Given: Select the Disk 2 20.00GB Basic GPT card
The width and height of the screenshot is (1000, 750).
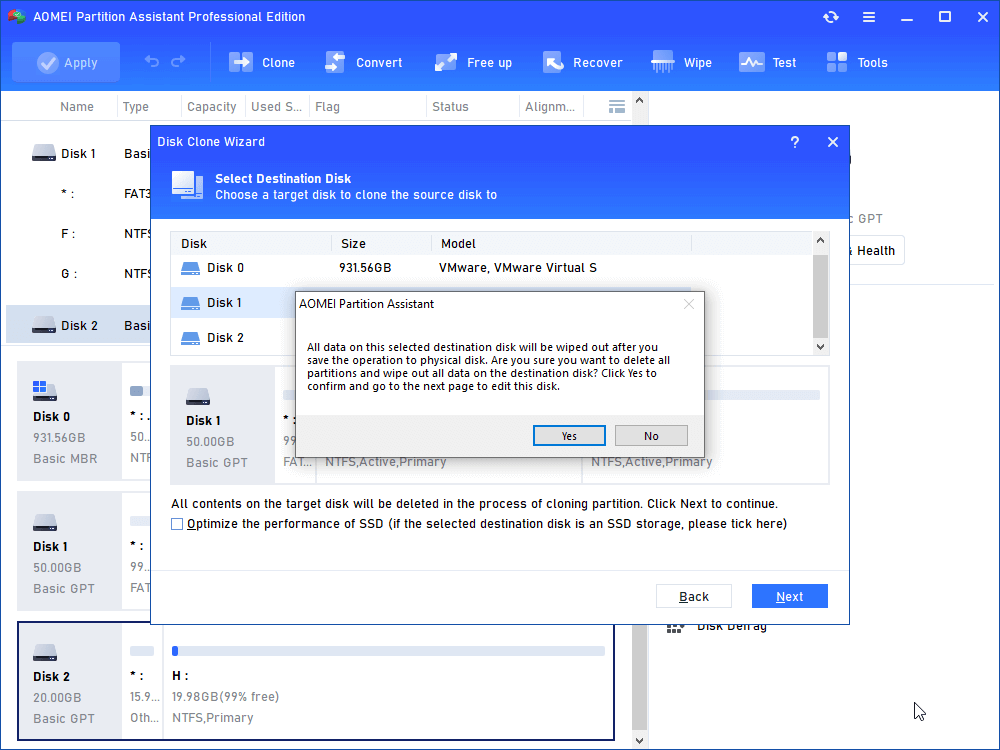Looking at the screenshot, I should click(69, 681).
